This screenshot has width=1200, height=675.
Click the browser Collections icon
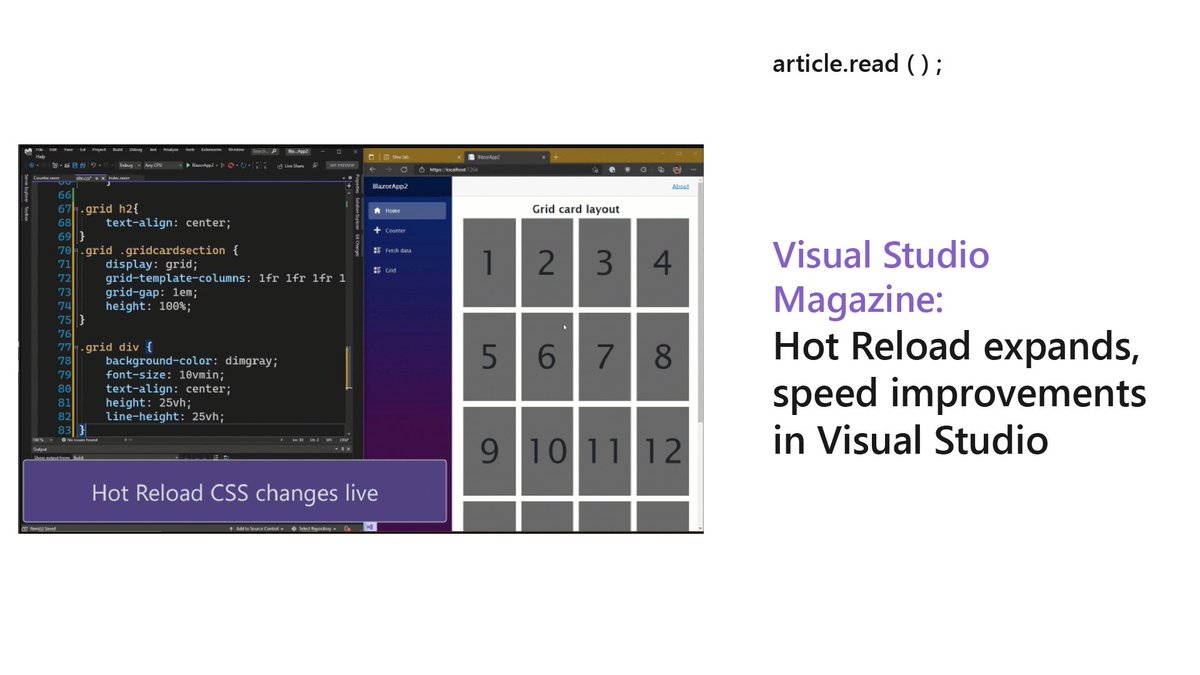click(x=660, y=170)
